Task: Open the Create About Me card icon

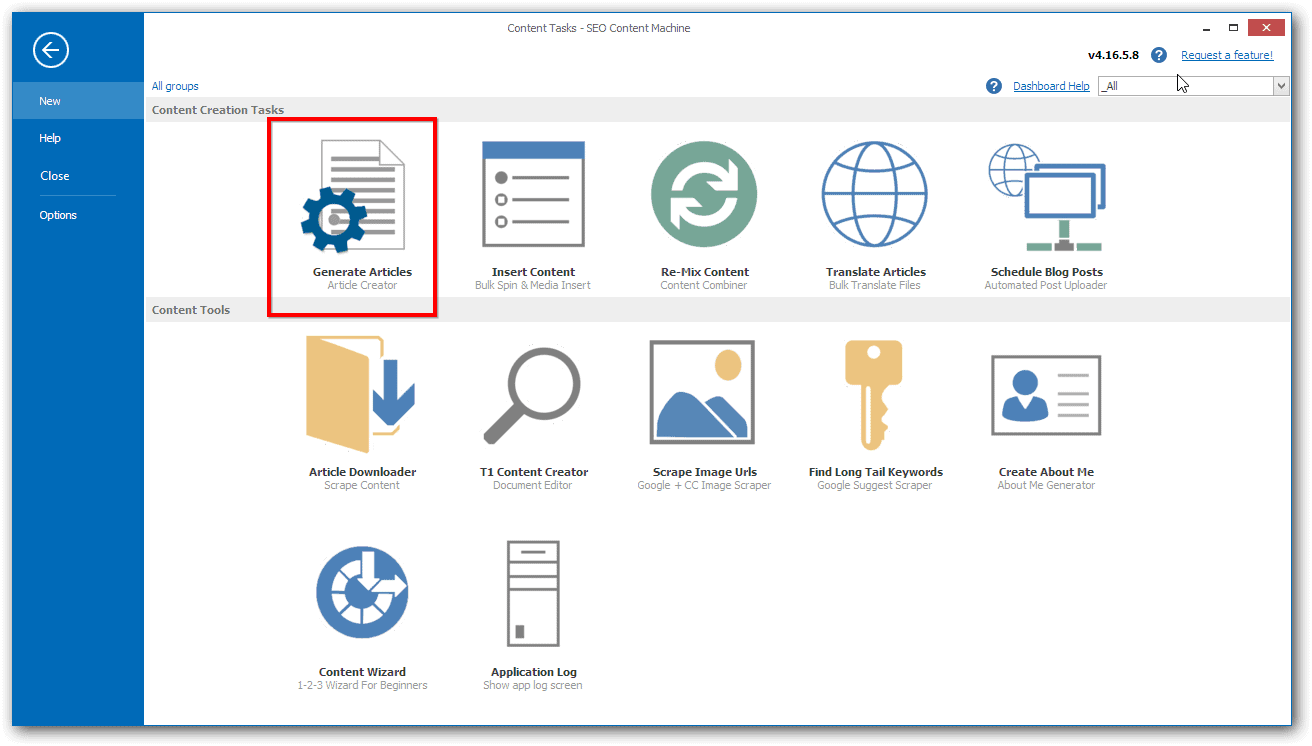Action: coord(1046,395)
